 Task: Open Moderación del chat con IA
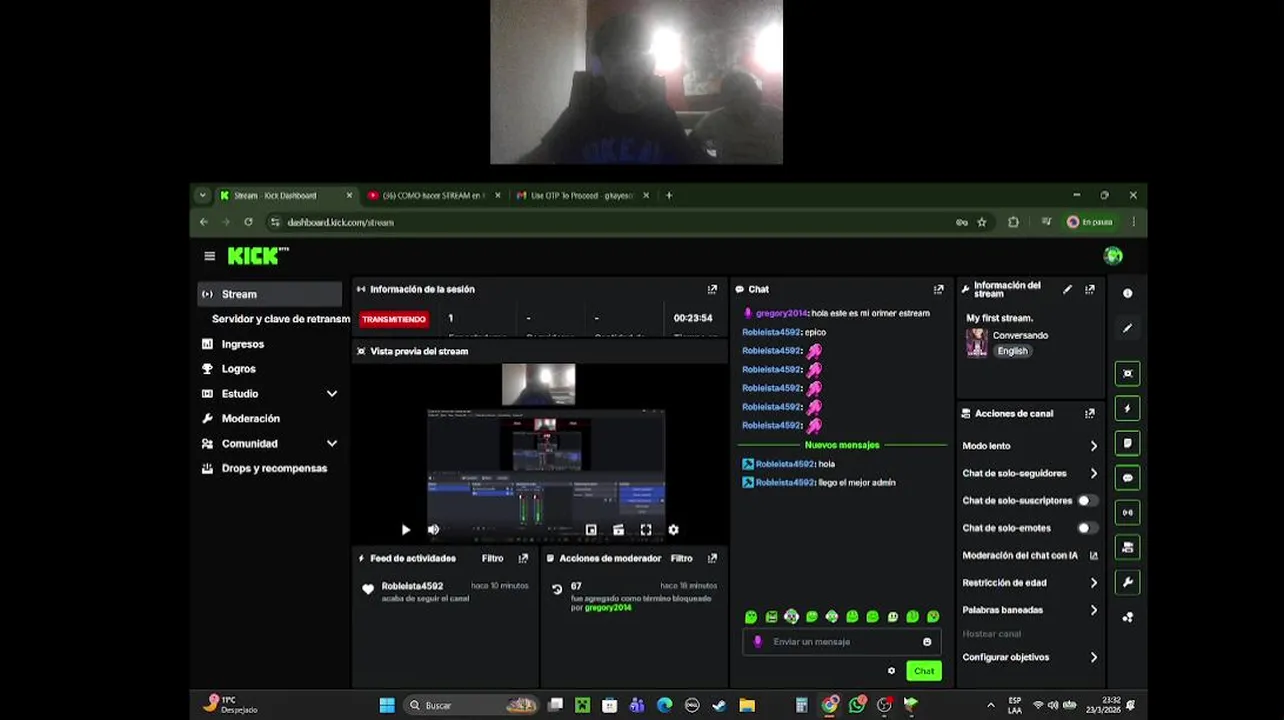click(x=1030, y=555)
